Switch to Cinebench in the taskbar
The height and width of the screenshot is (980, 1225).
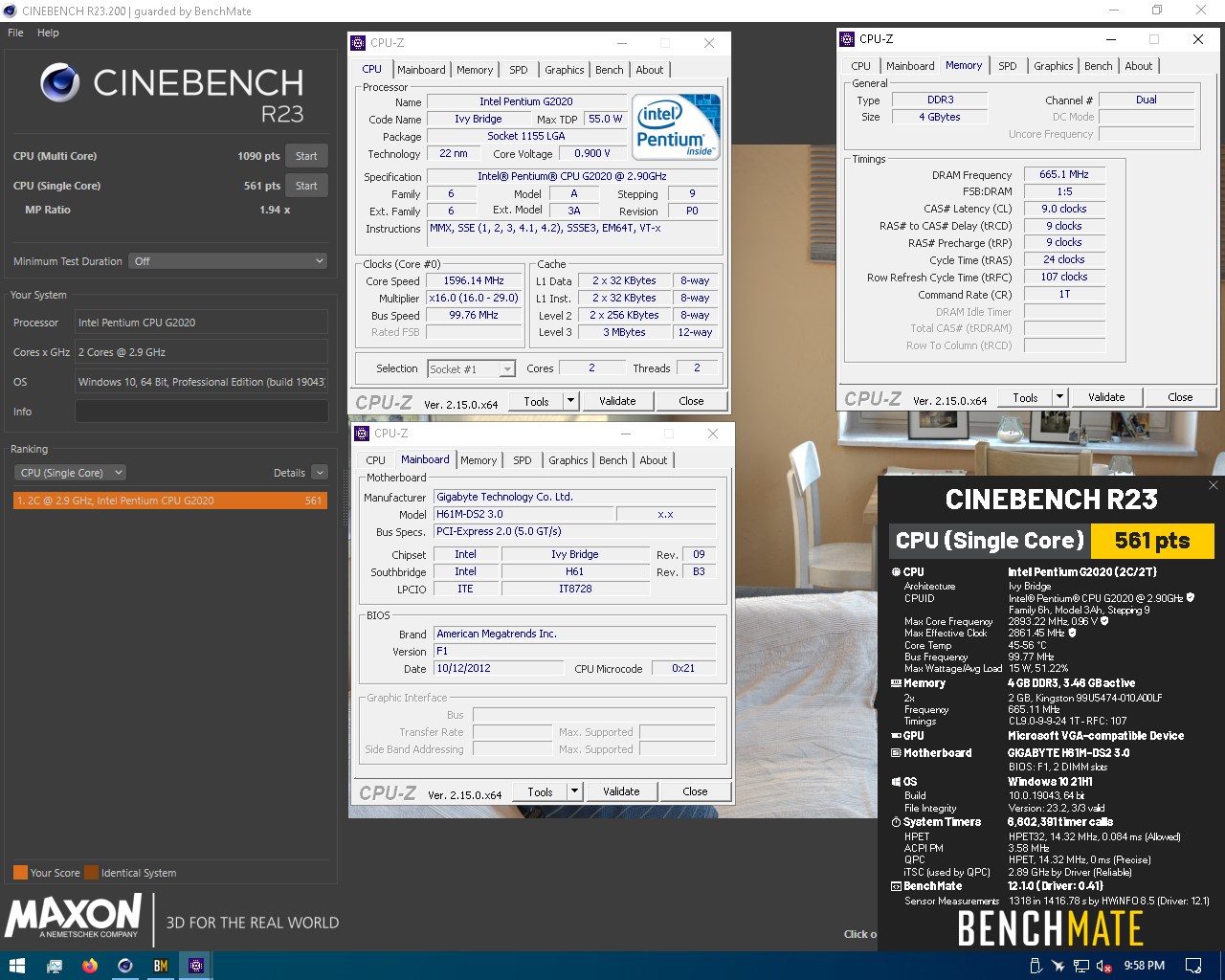pyautogui.click(x=125, y=966)
